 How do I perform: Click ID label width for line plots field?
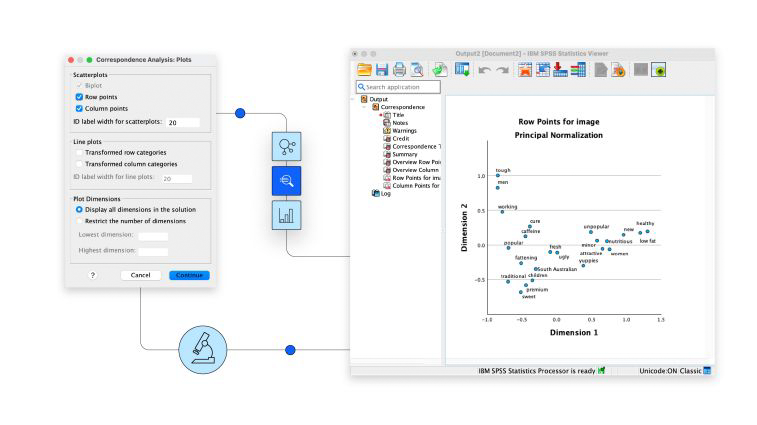[x=177, y=178]
